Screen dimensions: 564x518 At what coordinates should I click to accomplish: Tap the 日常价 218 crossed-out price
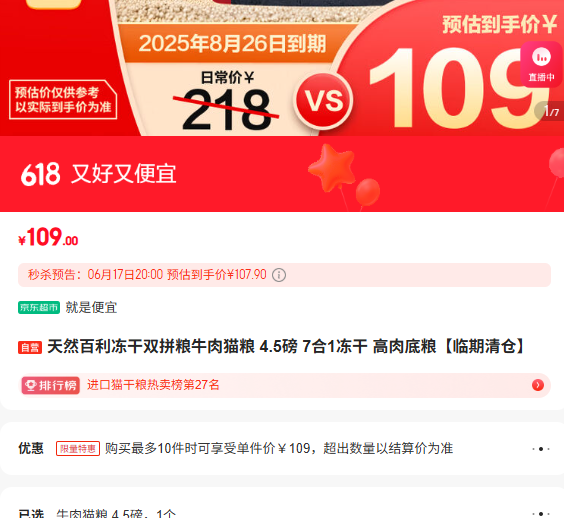tap(227, 102)
